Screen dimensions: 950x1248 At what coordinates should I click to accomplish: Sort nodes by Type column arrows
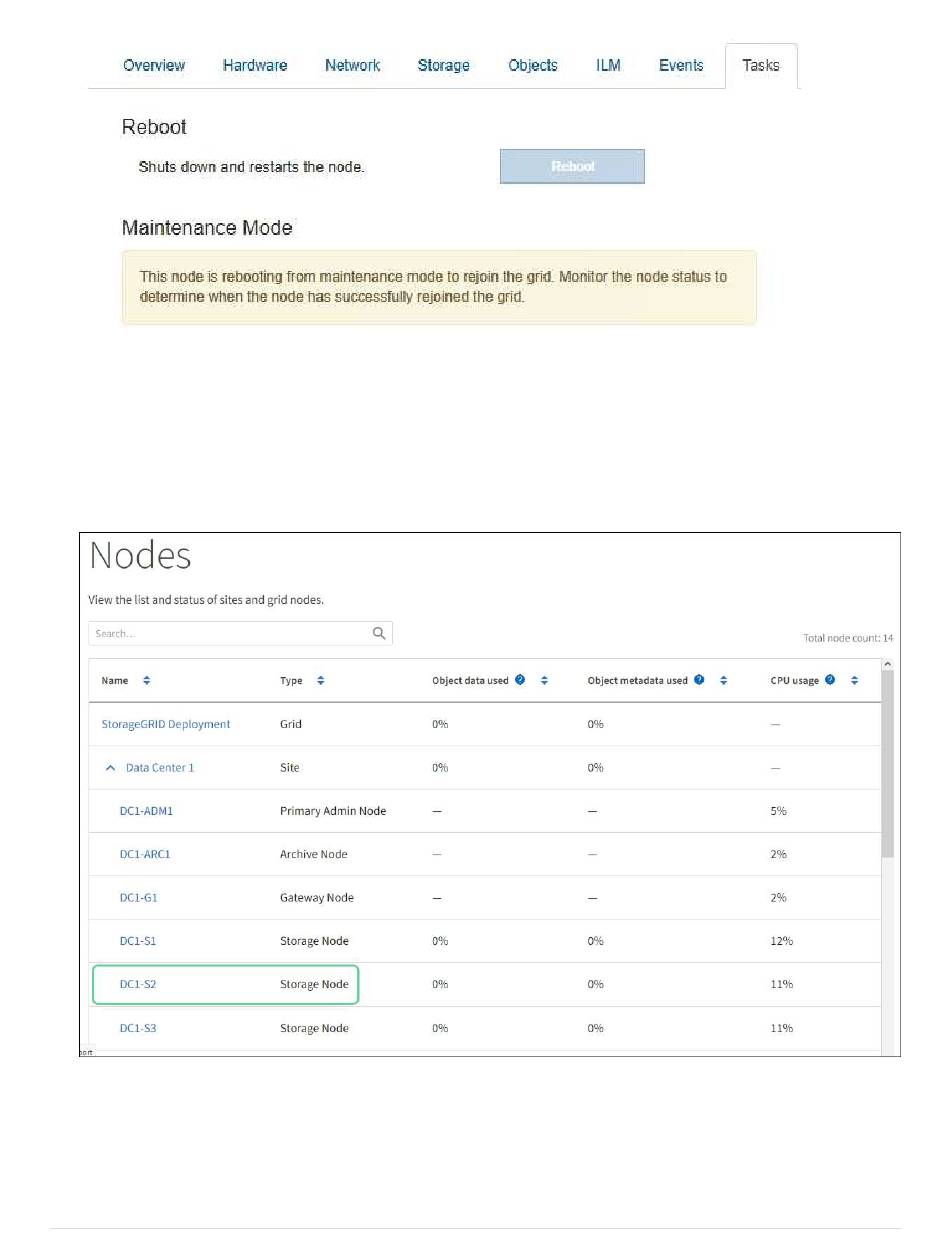point(321,680)
